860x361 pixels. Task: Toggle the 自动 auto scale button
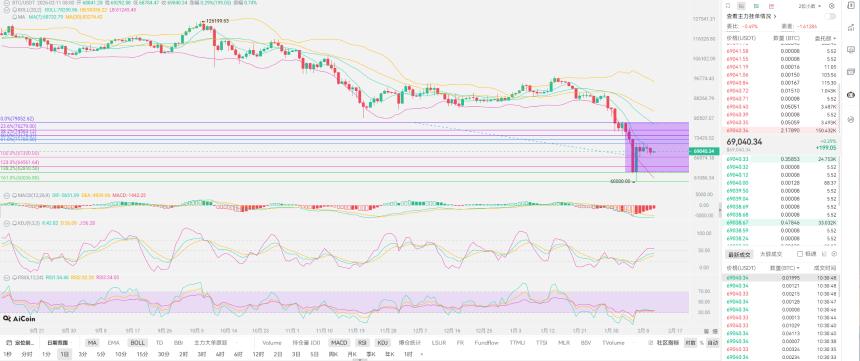712,343
